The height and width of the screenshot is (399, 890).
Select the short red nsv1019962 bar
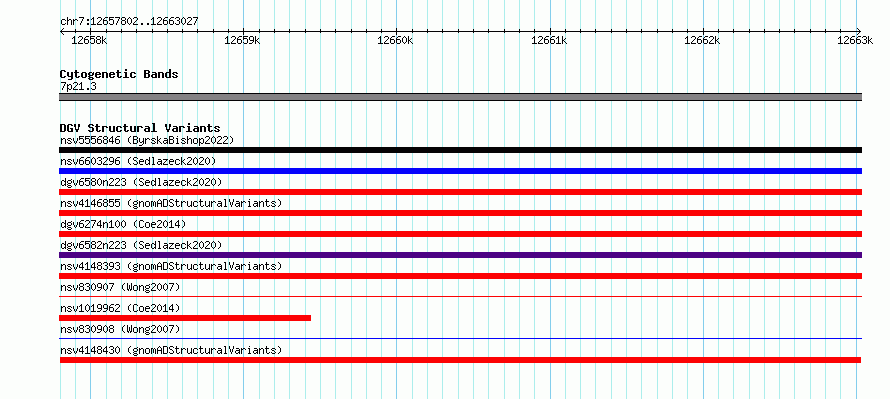[x=185, y=318]
